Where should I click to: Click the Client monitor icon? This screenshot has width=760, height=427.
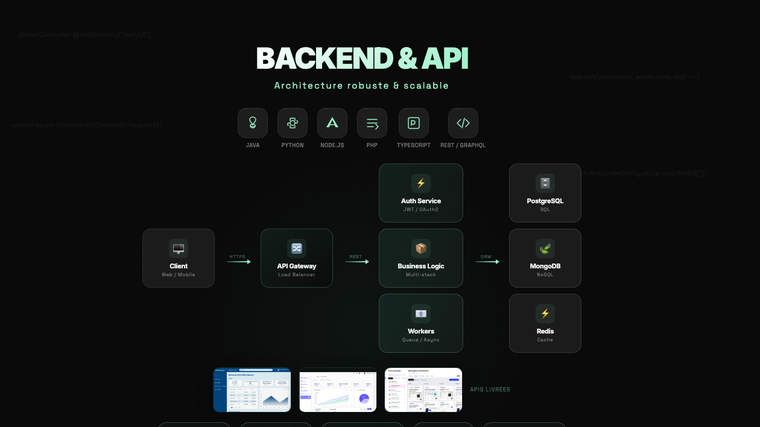(x=178, y=249)
